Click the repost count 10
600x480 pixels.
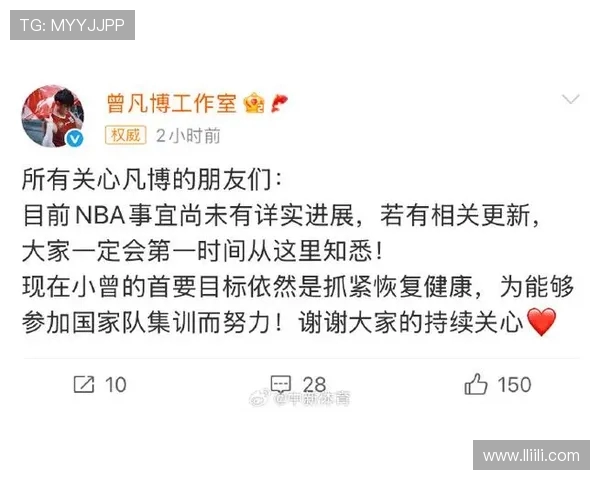point(115,385)
